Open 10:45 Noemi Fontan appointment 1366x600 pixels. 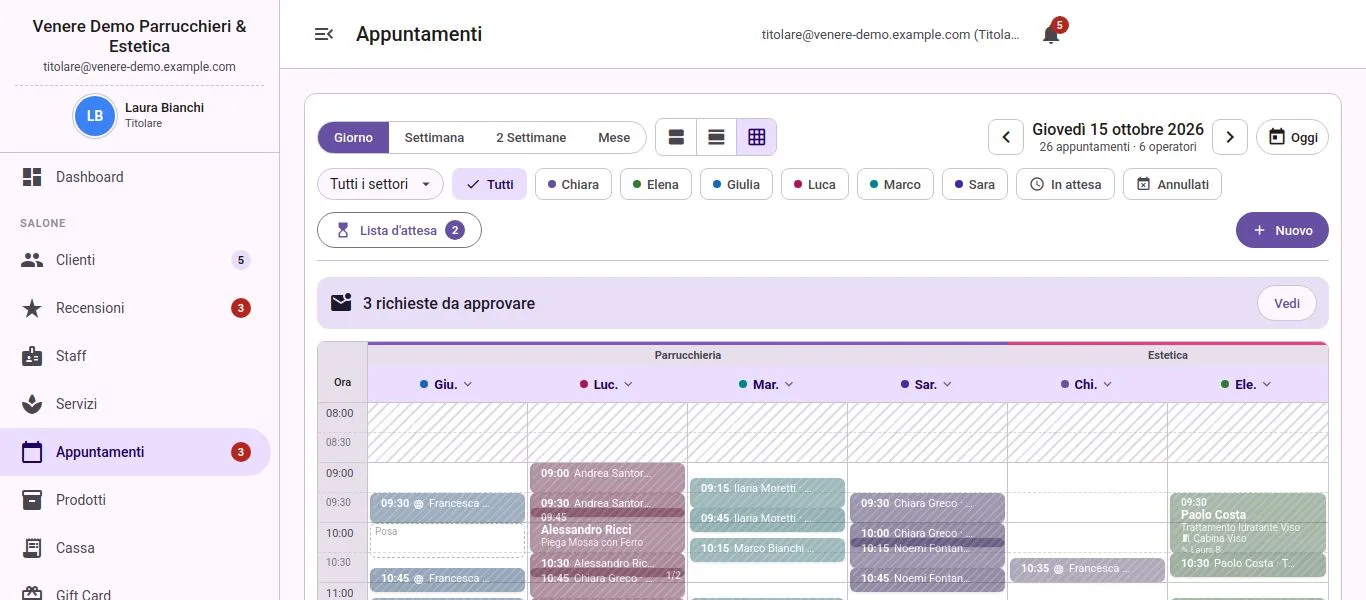tap(927, 579)
